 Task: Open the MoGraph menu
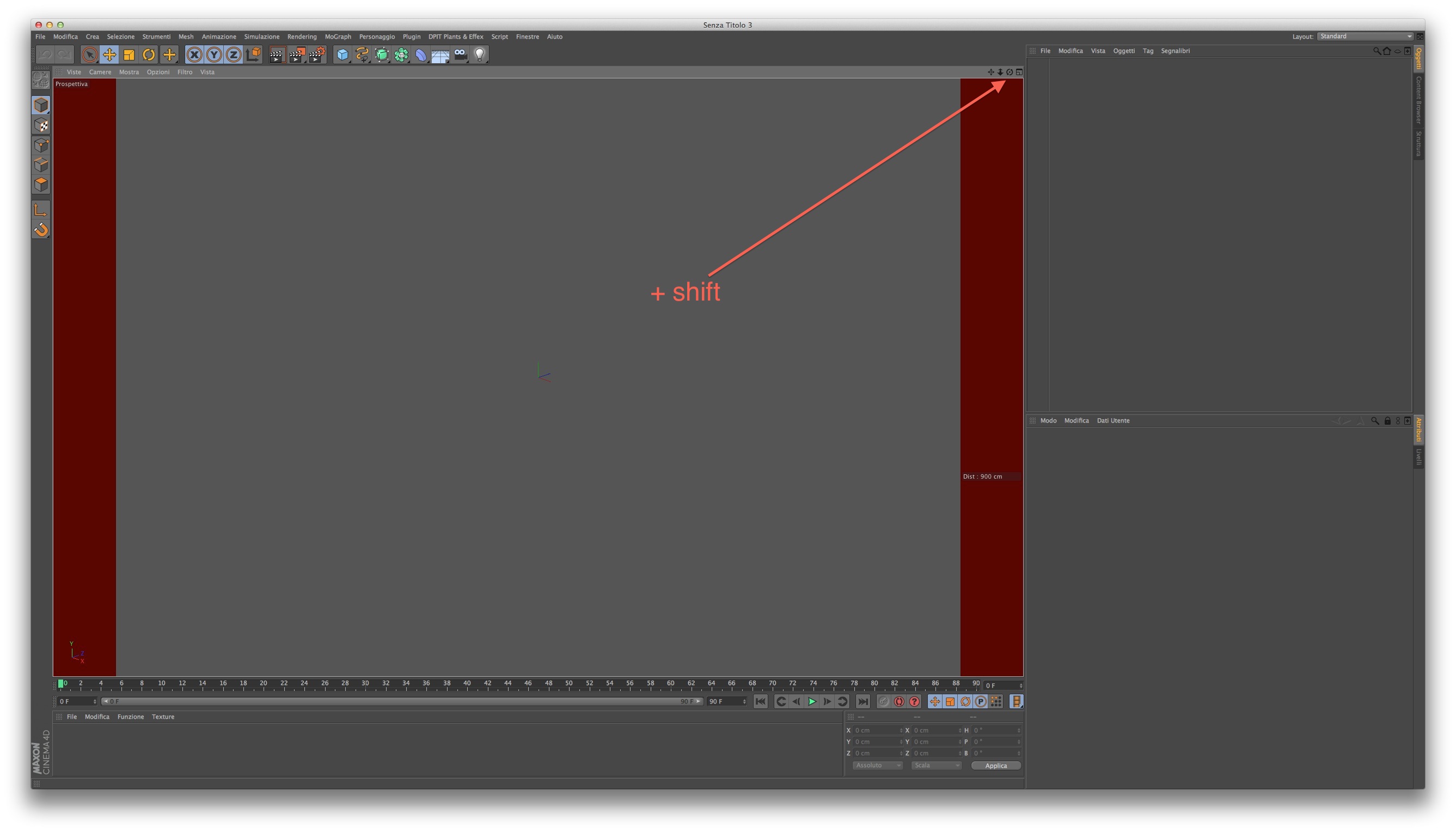338,36
